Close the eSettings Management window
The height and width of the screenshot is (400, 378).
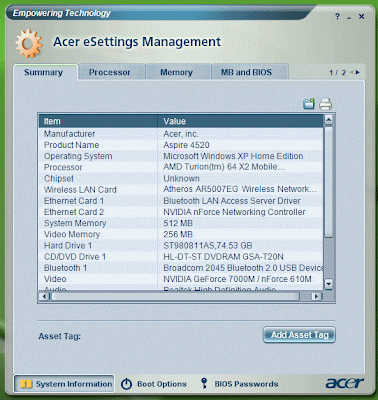pyautogui.click(x=361, y=17)
